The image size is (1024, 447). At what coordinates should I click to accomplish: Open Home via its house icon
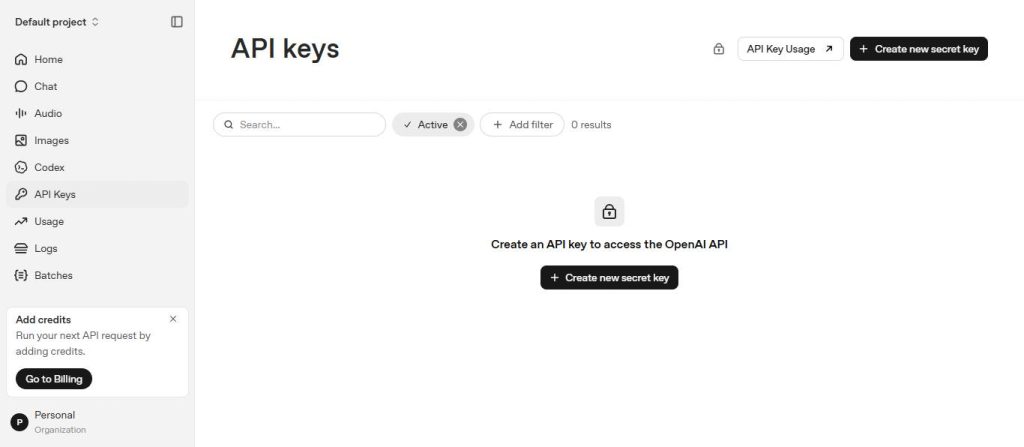(21, 59)
